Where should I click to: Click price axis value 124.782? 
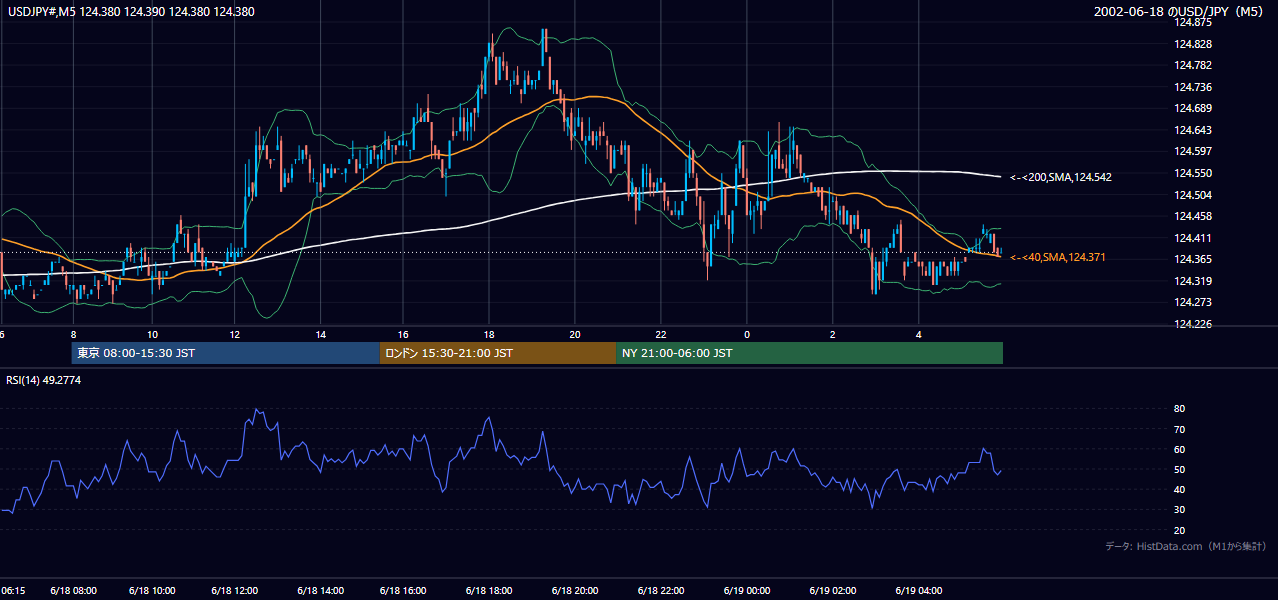pyautogui.click(x=1192, y=65)
